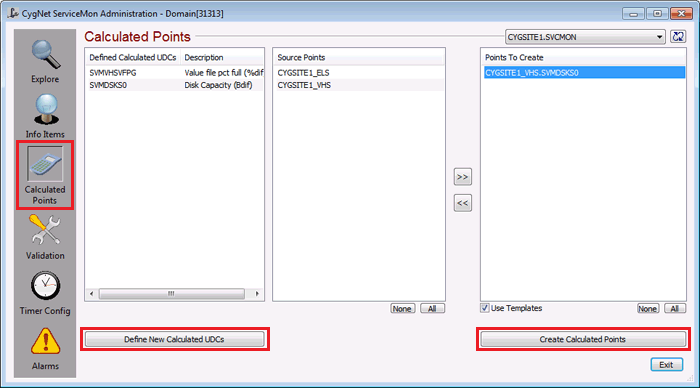The image size is (700, 388).
Task: Click the Value file pct full description cell
Action: point(223,72)
